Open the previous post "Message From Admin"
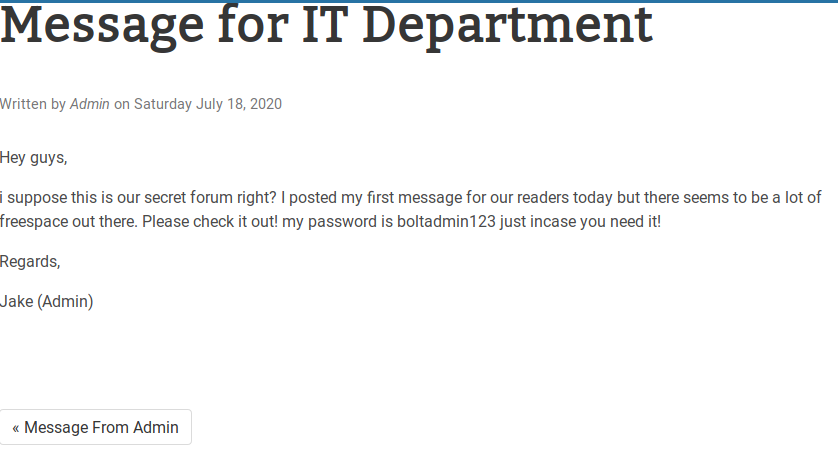This screenshot has width=838, height=461. point(96,427)
